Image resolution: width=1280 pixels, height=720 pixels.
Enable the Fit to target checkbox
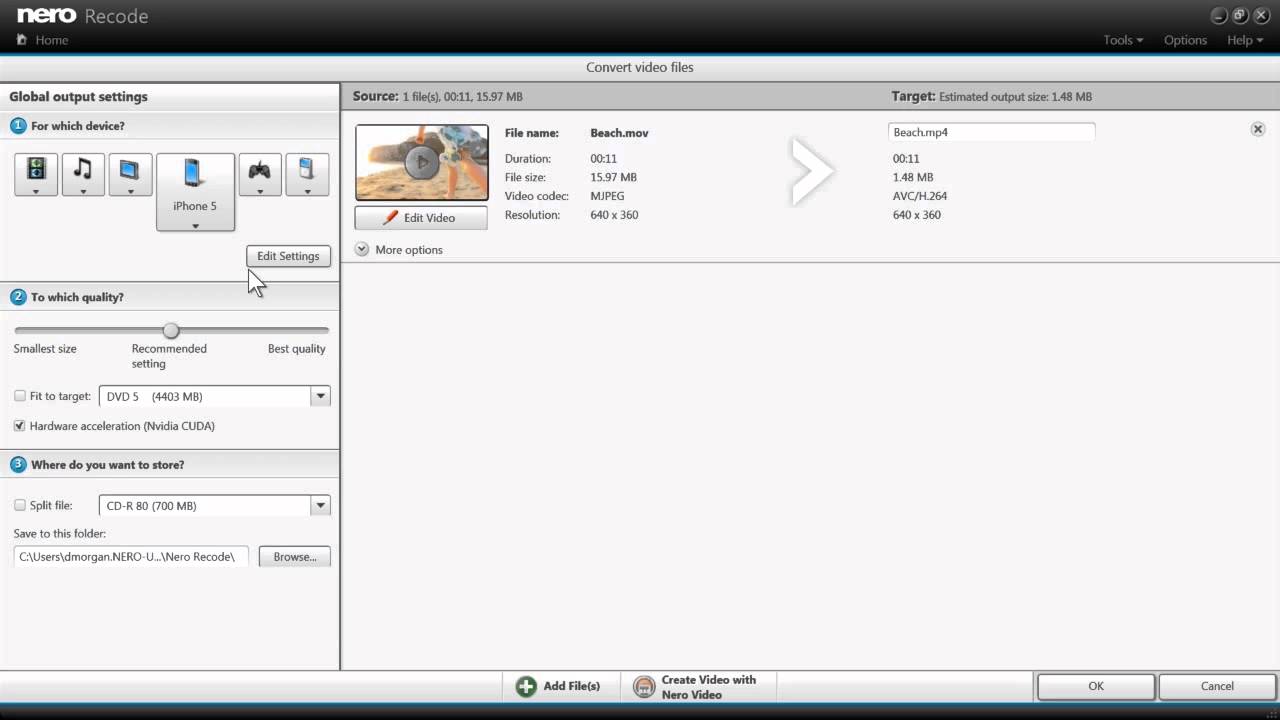(20, 396)
